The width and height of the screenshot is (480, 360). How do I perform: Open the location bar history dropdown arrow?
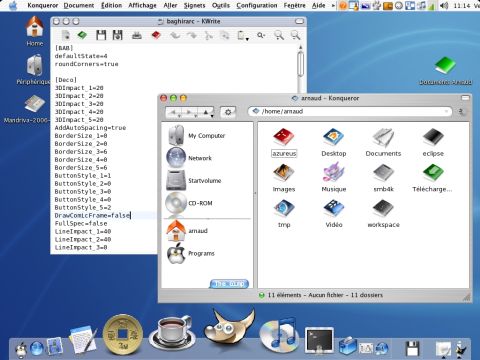[x=446, y=111]
